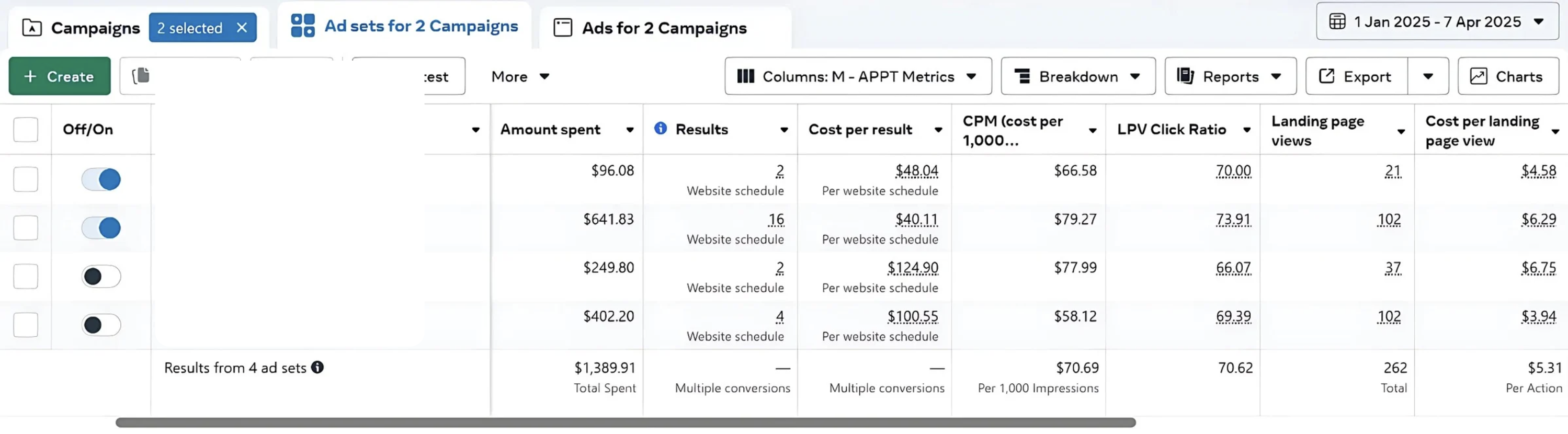The image size is (1568, 434).
Task: Click the calendar icon in date range
Action: [x=1337, y=21]
